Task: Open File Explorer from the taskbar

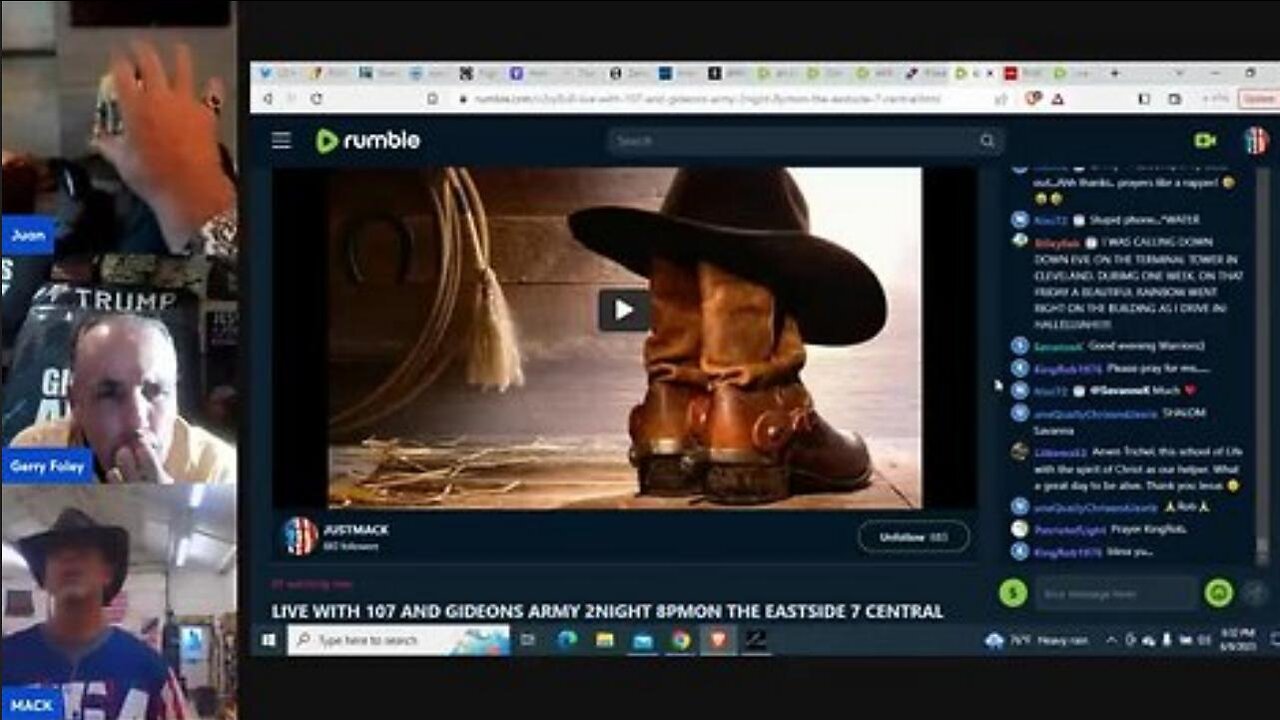Action: 605,640
